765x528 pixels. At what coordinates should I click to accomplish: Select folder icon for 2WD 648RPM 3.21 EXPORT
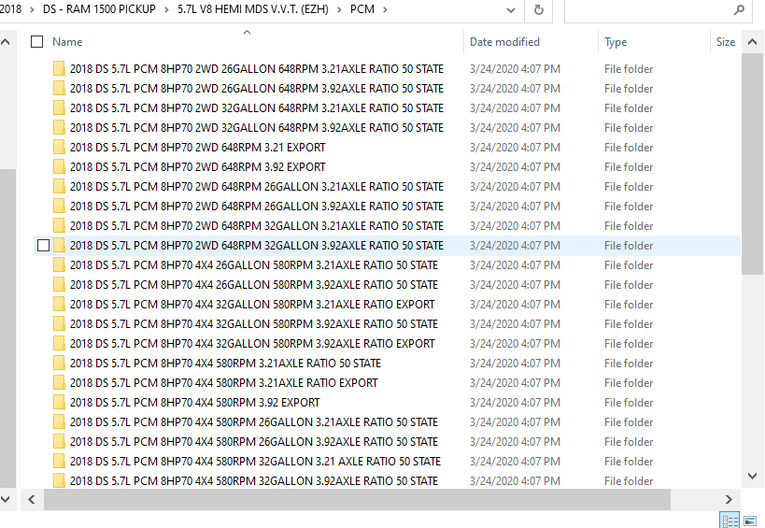[59, 147]
